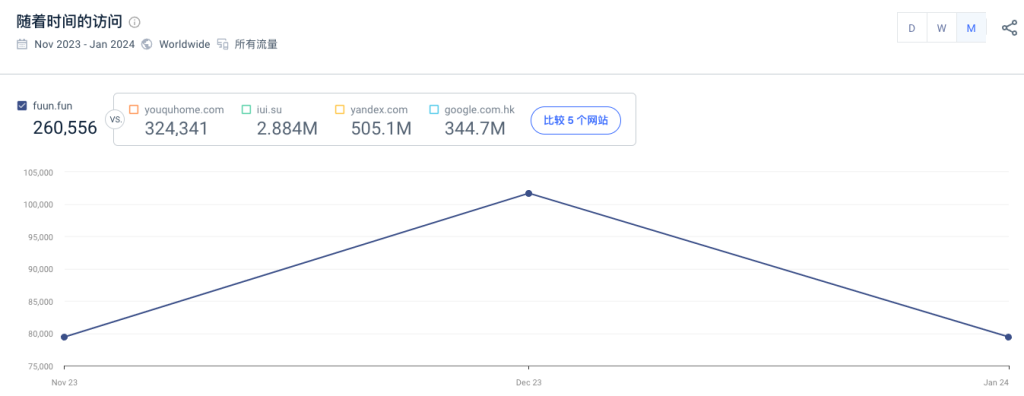
Task: Click the 所有流量 traffic label
Action: tap(256, 44)
